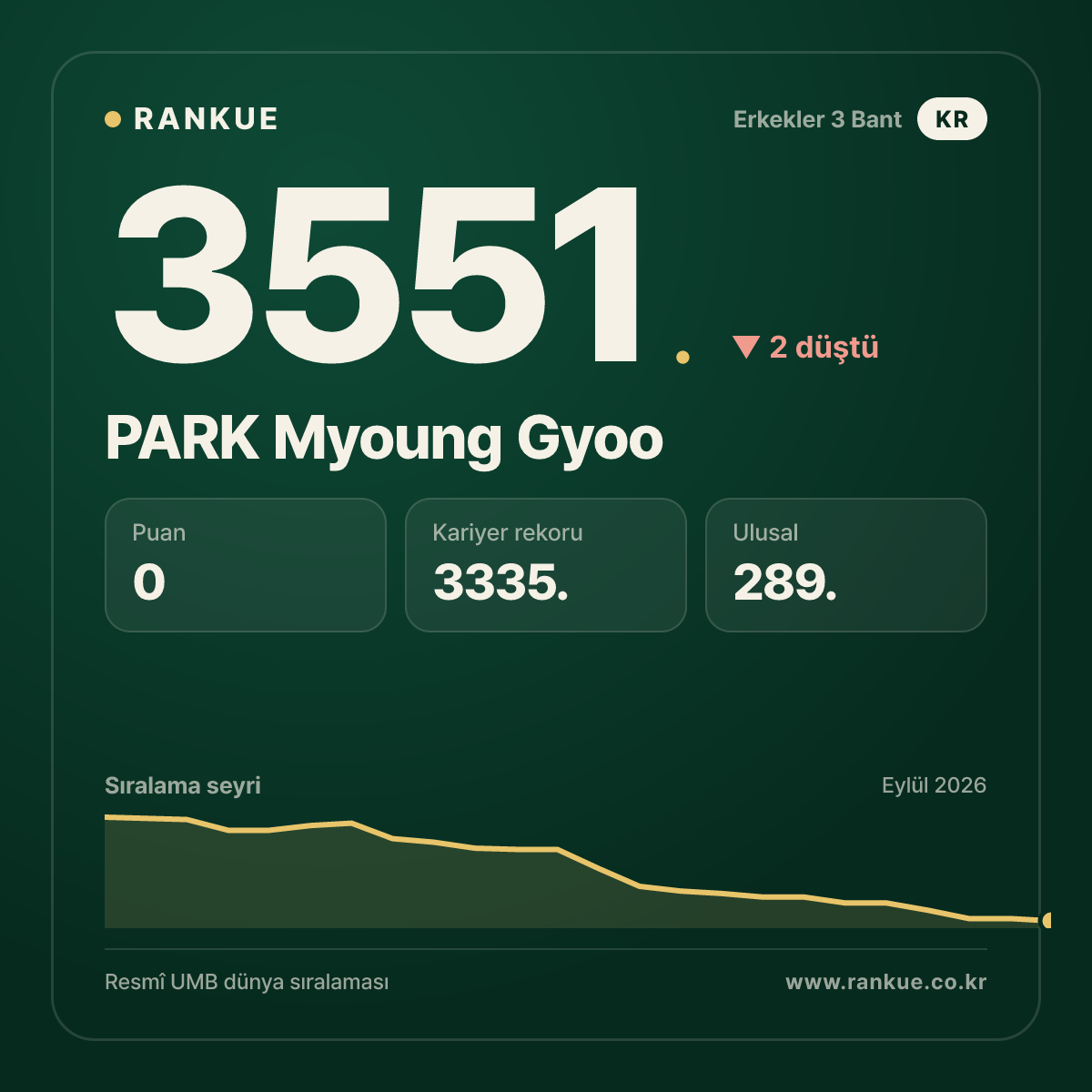1092x1092 pixels.
Task: Click the large 3551 ranking number
Action: pyautogui.click(x=377, y=273)
